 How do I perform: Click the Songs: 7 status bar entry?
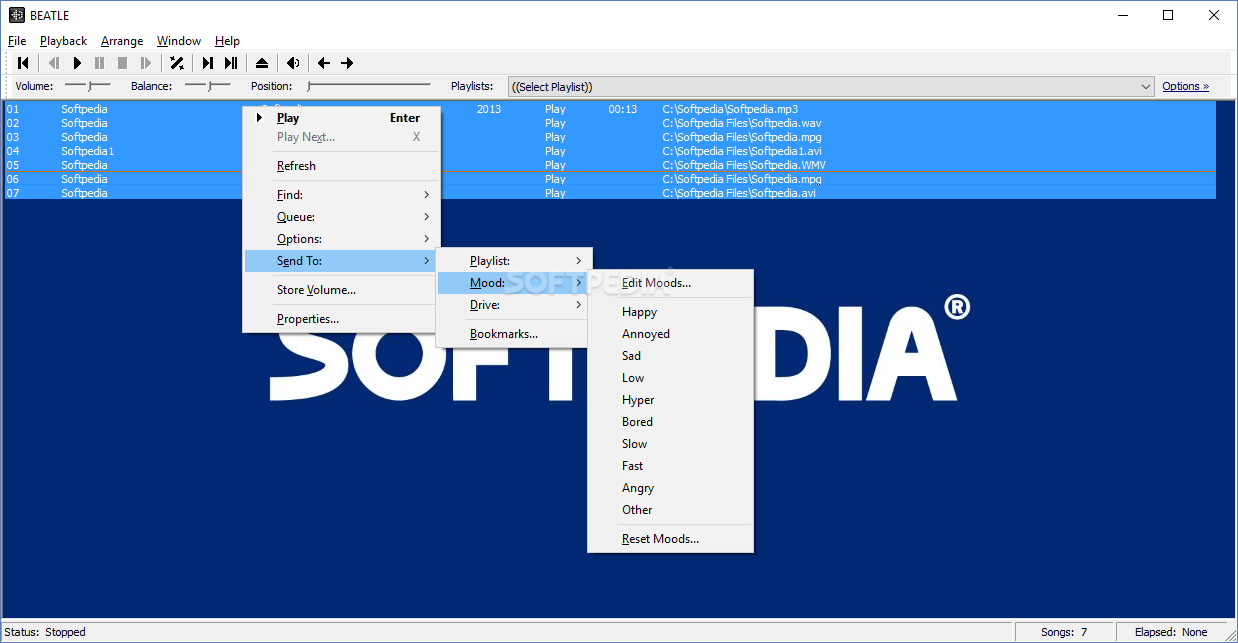pyautogui.click(x=1063, y=632)
